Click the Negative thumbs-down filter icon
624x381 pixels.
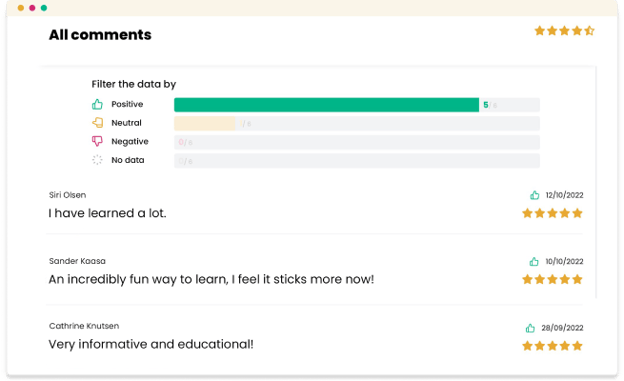point(97,141)
